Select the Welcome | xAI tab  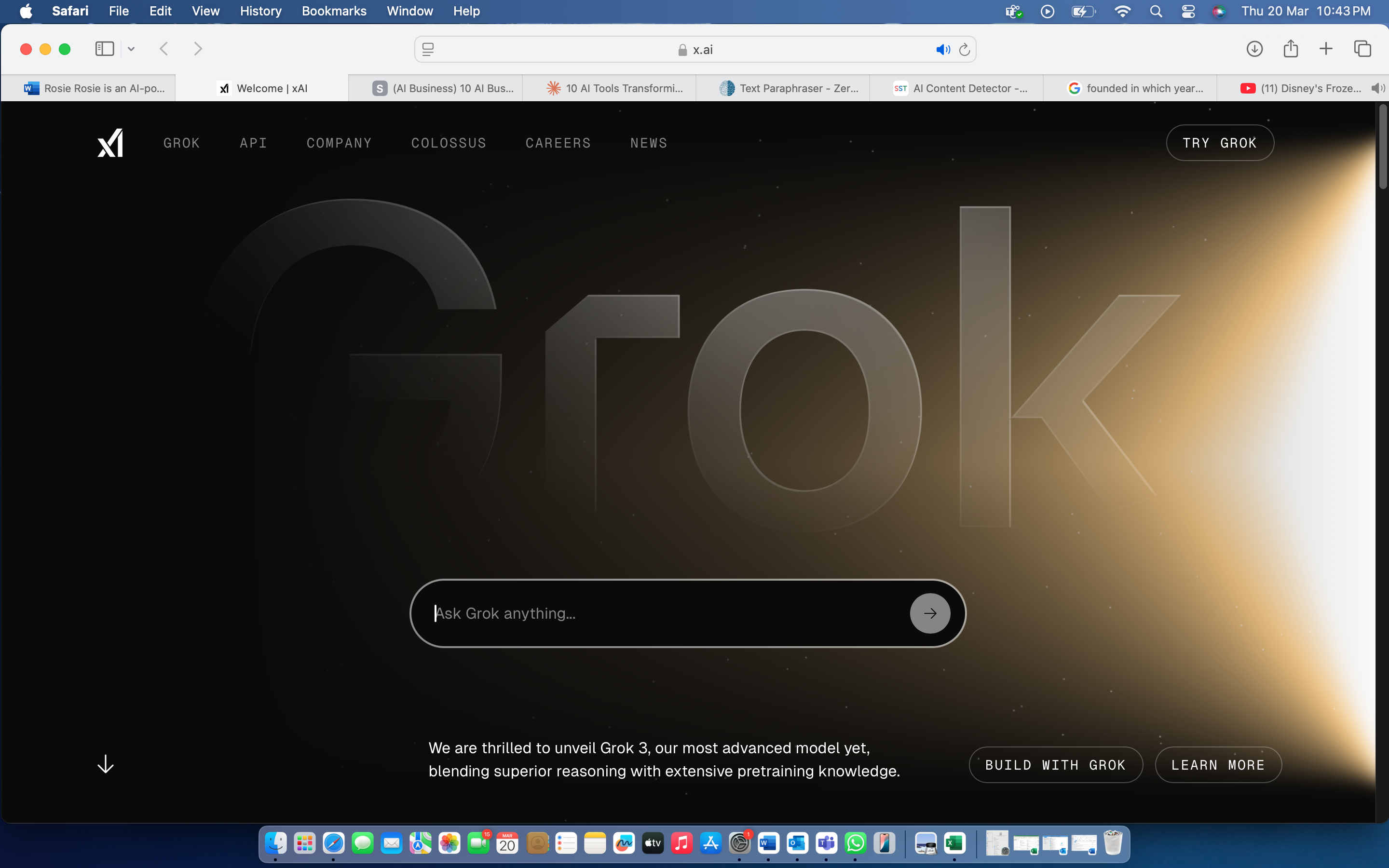click(262, 88)
